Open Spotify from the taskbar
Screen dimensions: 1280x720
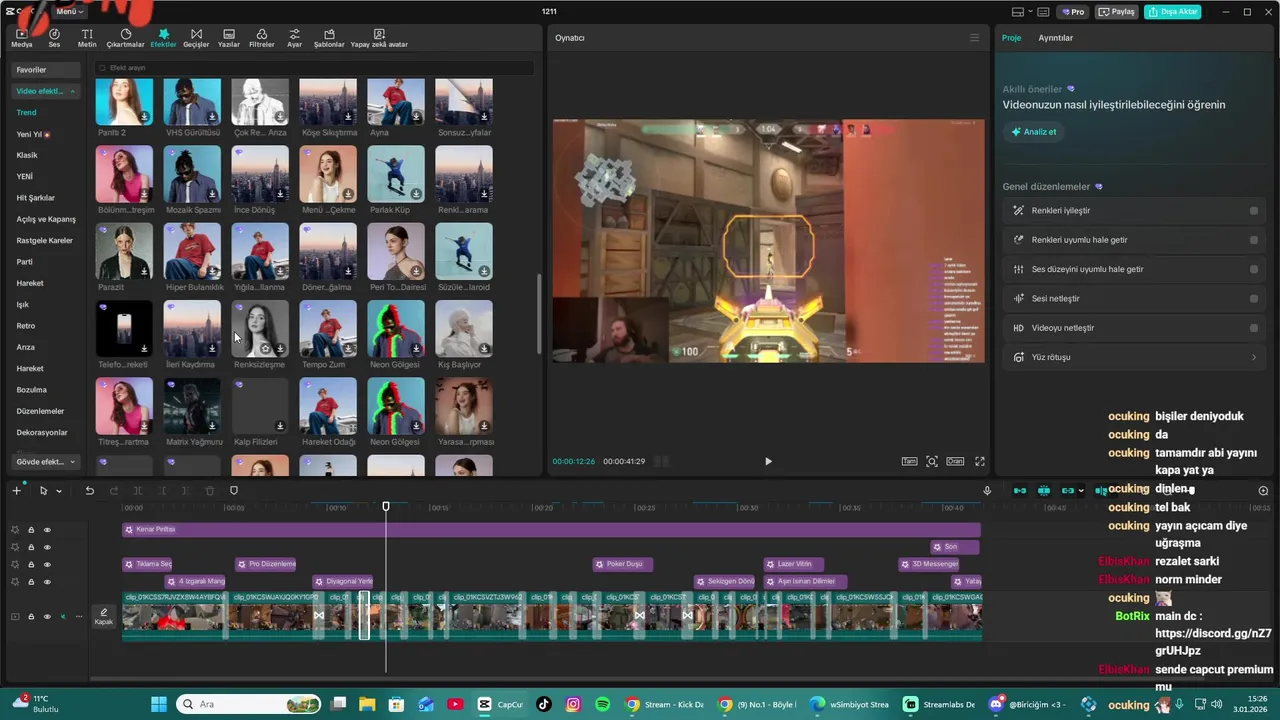tap(603, 704)
